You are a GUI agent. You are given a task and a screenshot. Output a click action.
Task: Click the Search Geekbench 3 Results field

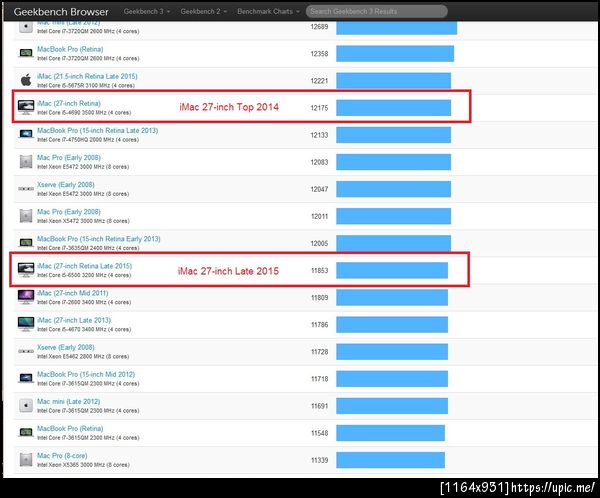coord(377,11)
